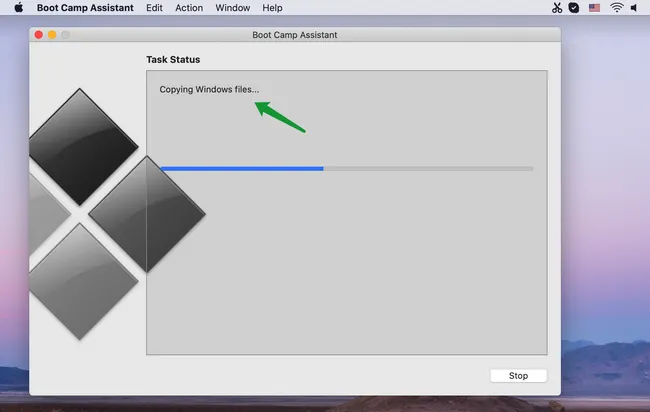Click the "Copying Windows files..." status text

209,90
